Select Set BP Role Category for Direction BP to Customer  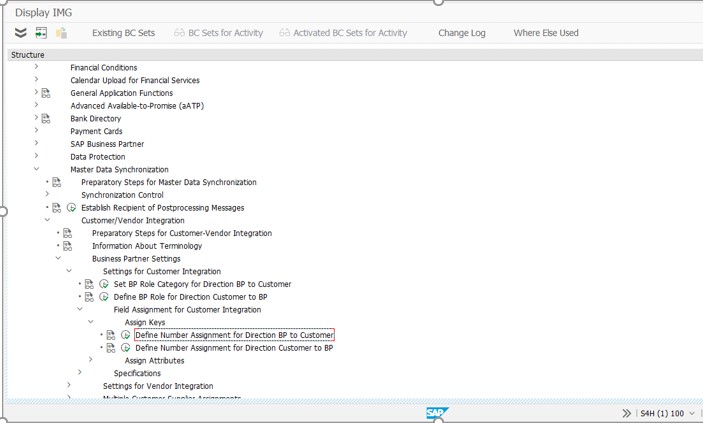[x=202, y=284]
